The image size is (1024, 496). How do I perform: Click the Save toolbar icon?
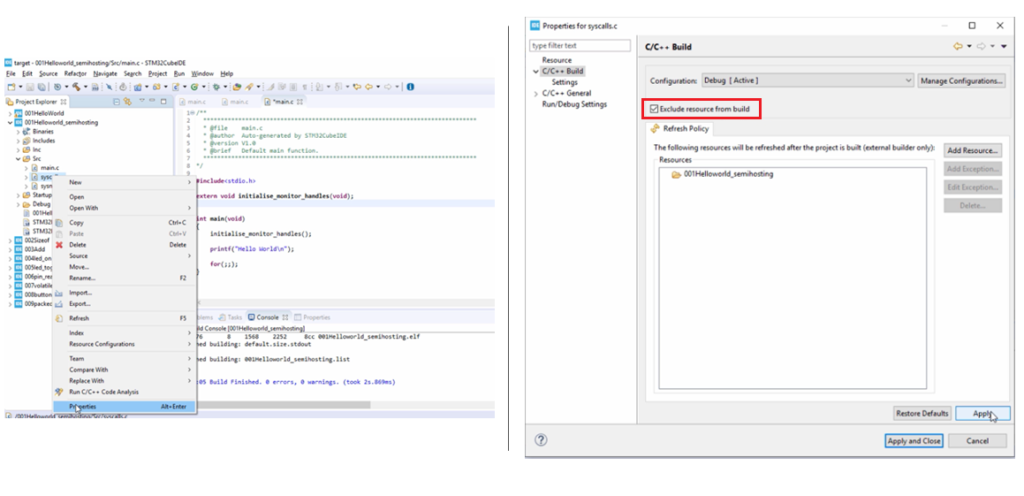(30, 86)
